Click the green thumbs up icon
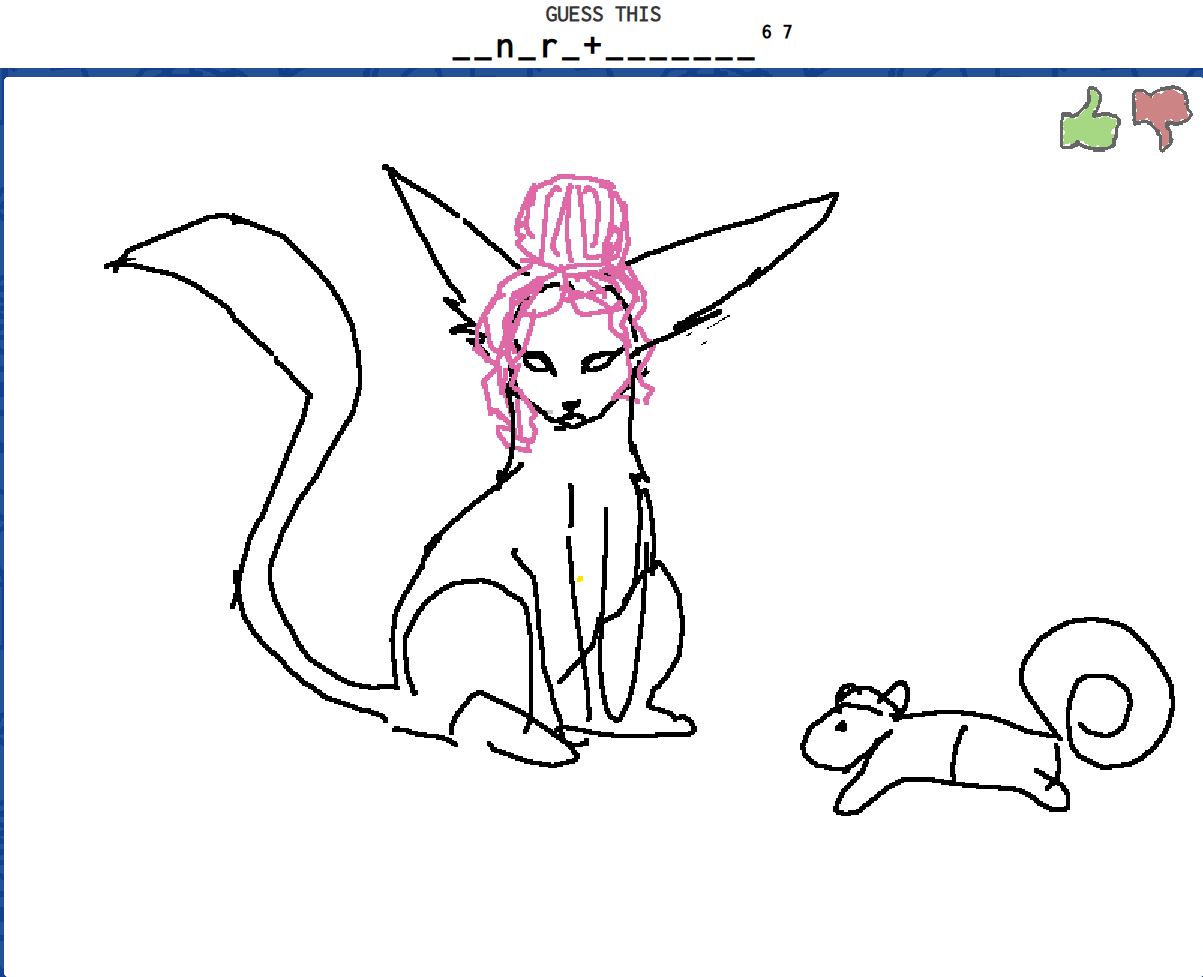Viewport: 1203px width, 977px height. click(1089, 120)
